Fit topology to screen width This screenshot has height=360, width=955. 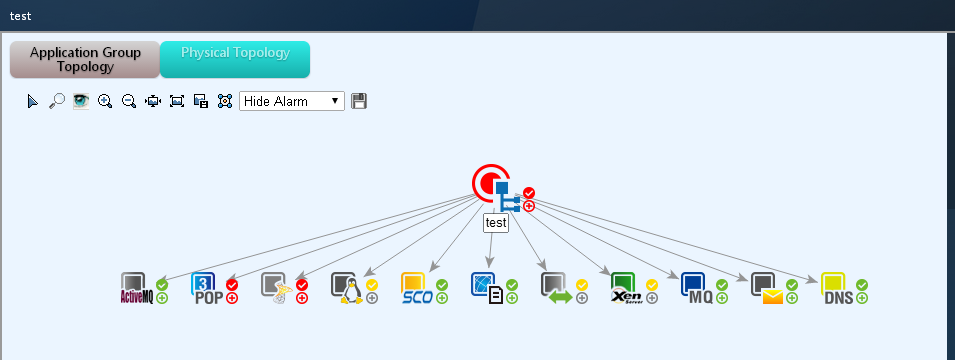[x=153, y=101]
